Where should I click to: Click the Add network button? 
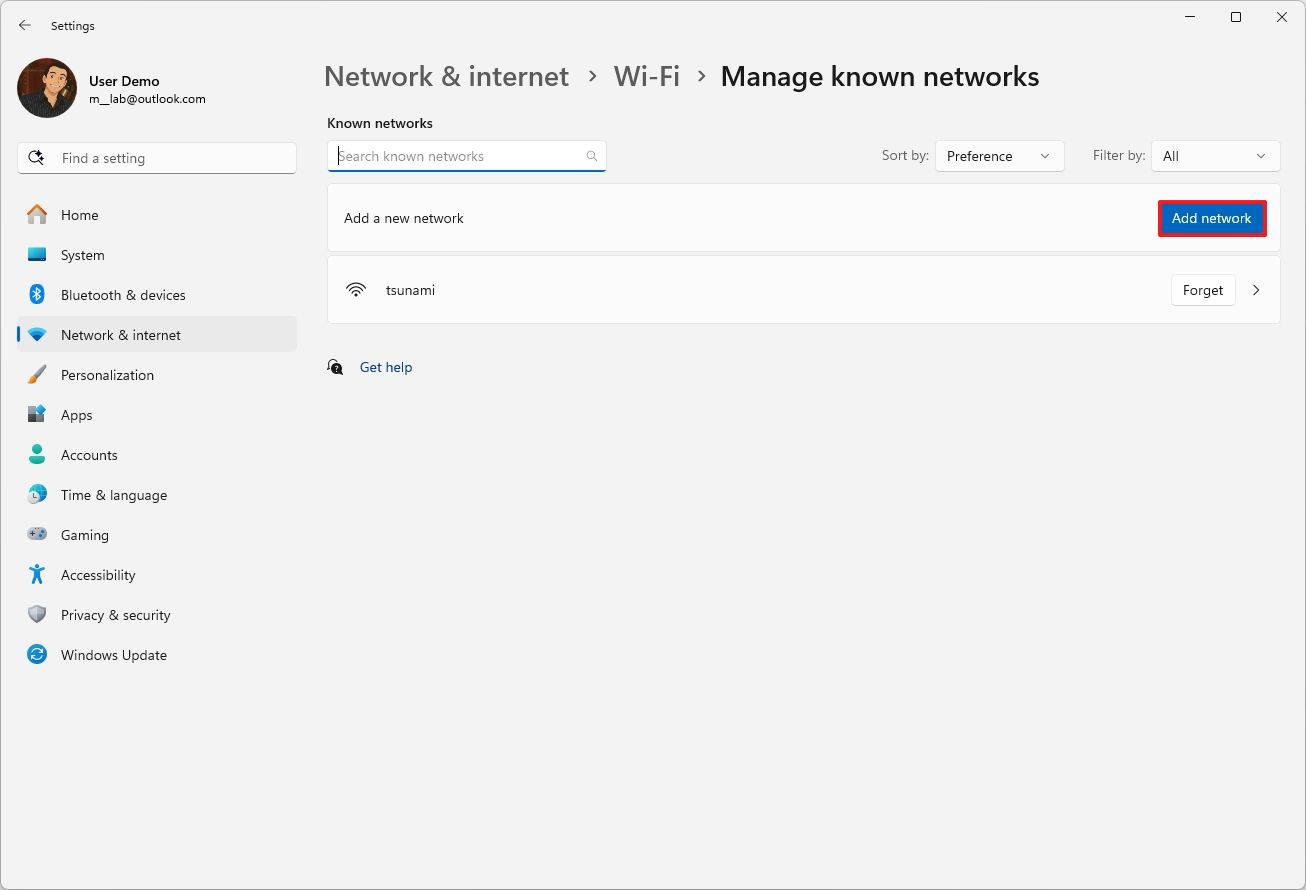(x=1211, y=218)
